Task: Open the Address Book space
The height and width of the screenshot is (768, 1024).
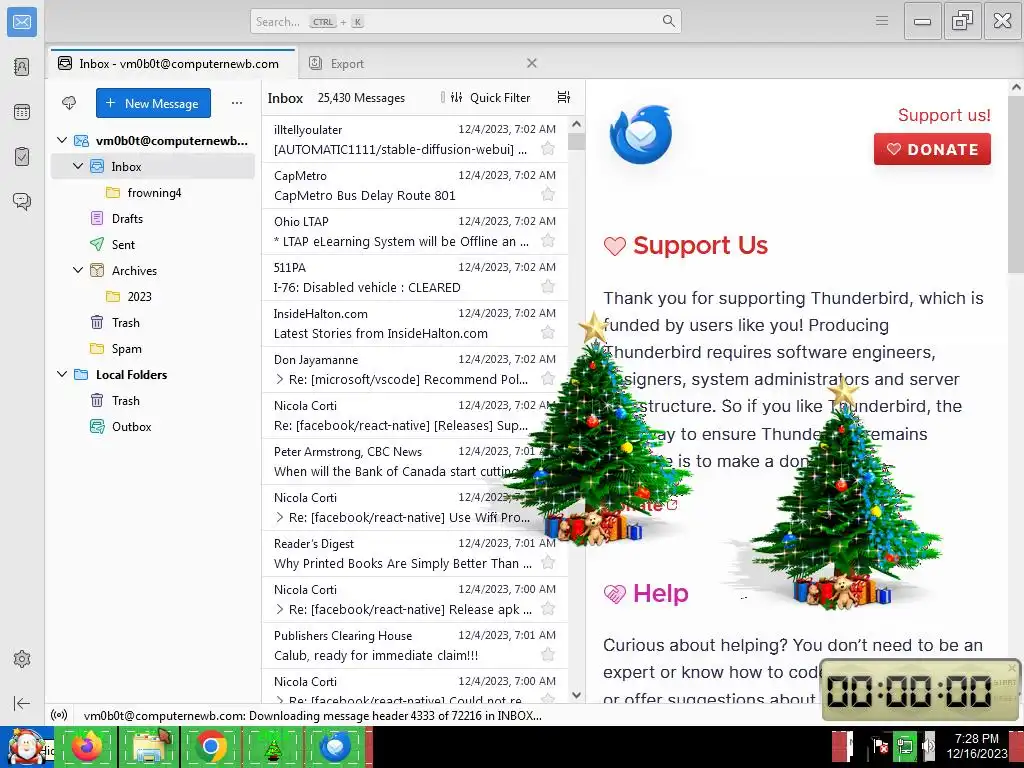Action: coord(22,67)
